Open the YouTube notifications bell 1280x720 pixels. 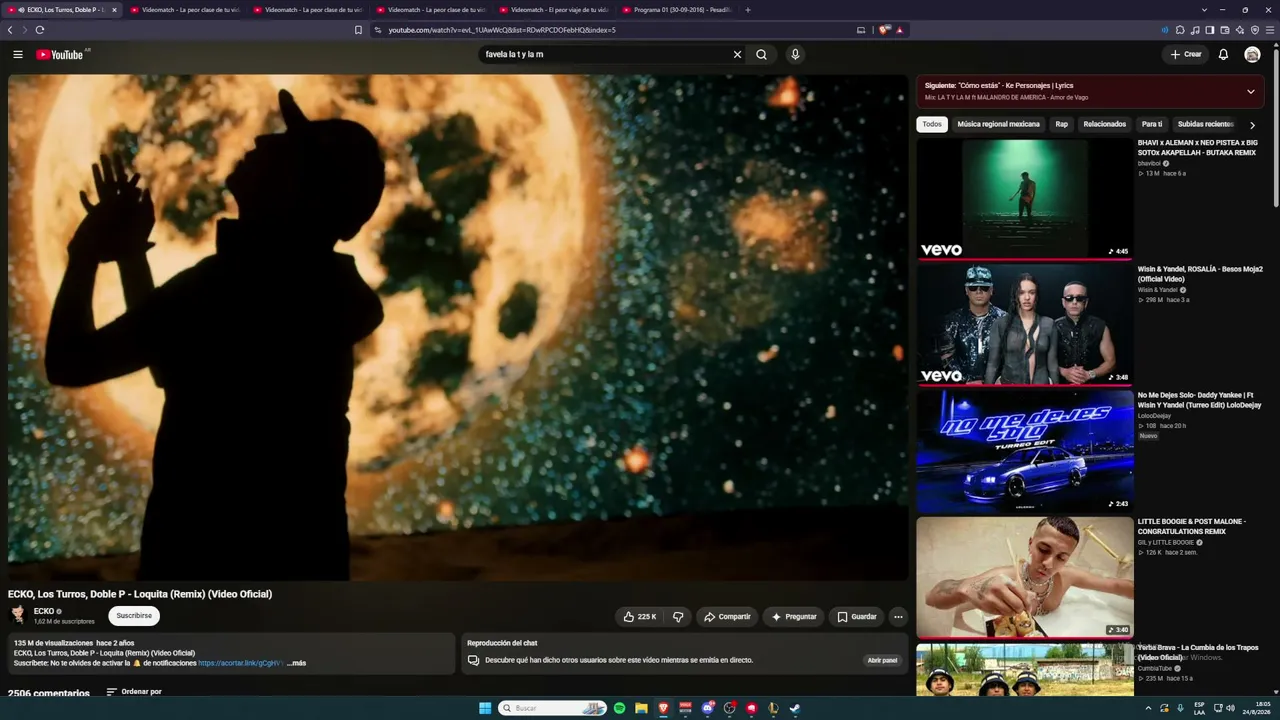[1223, 54]
